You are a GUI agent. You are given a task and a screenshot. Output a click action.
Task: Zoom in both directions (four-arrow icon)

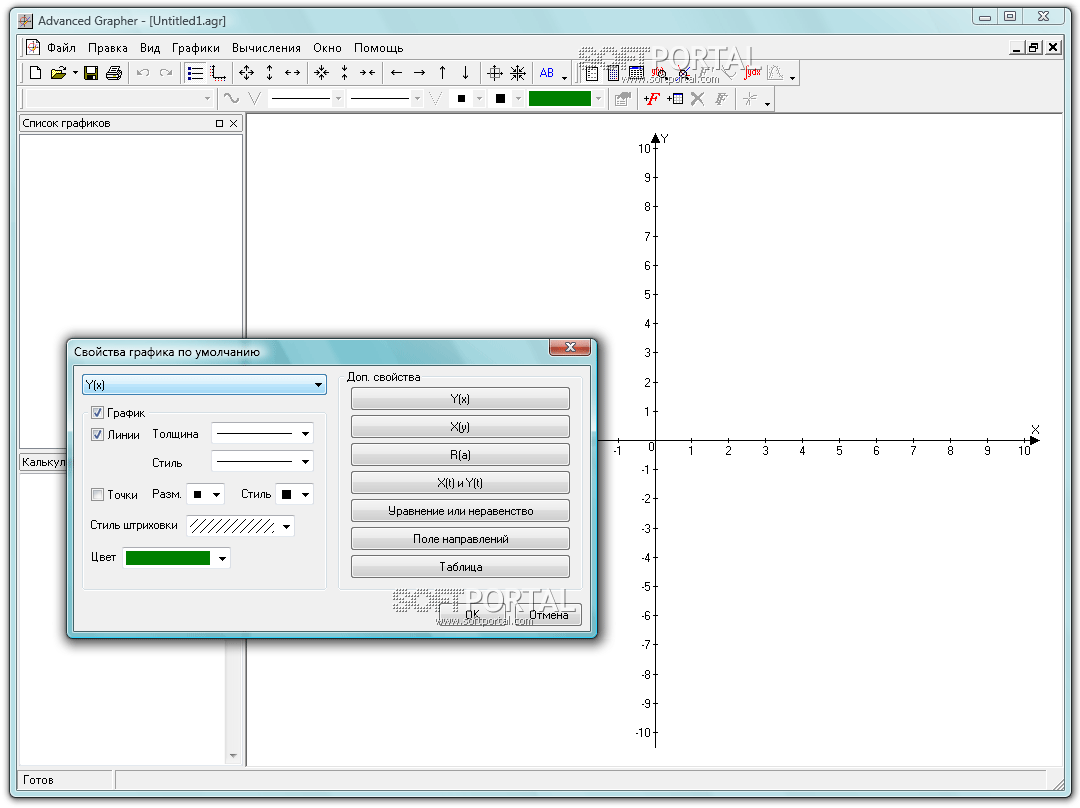point(247,72)
